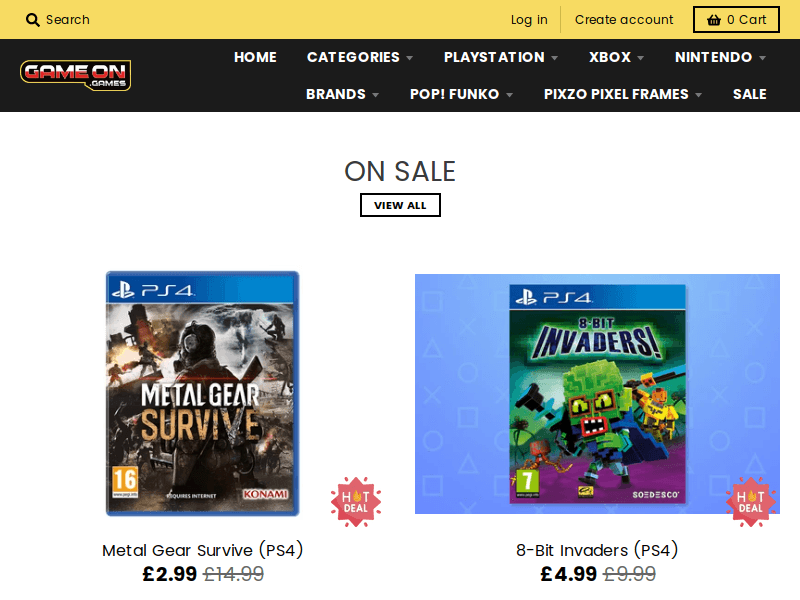
Task: Click Hot Deal badge on Metal Gear Survive
Action: pos(356,501)
